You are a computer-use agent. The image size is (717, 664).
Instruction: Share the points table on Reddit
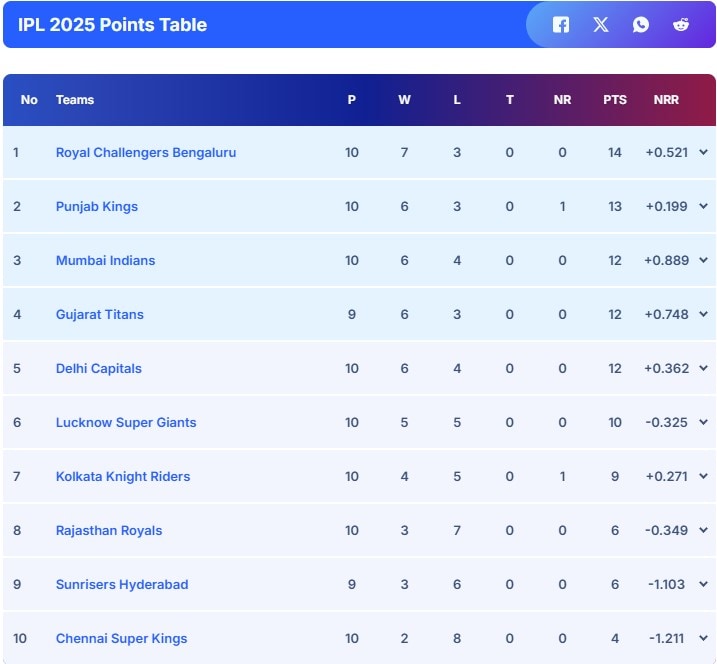click(681, 25)
